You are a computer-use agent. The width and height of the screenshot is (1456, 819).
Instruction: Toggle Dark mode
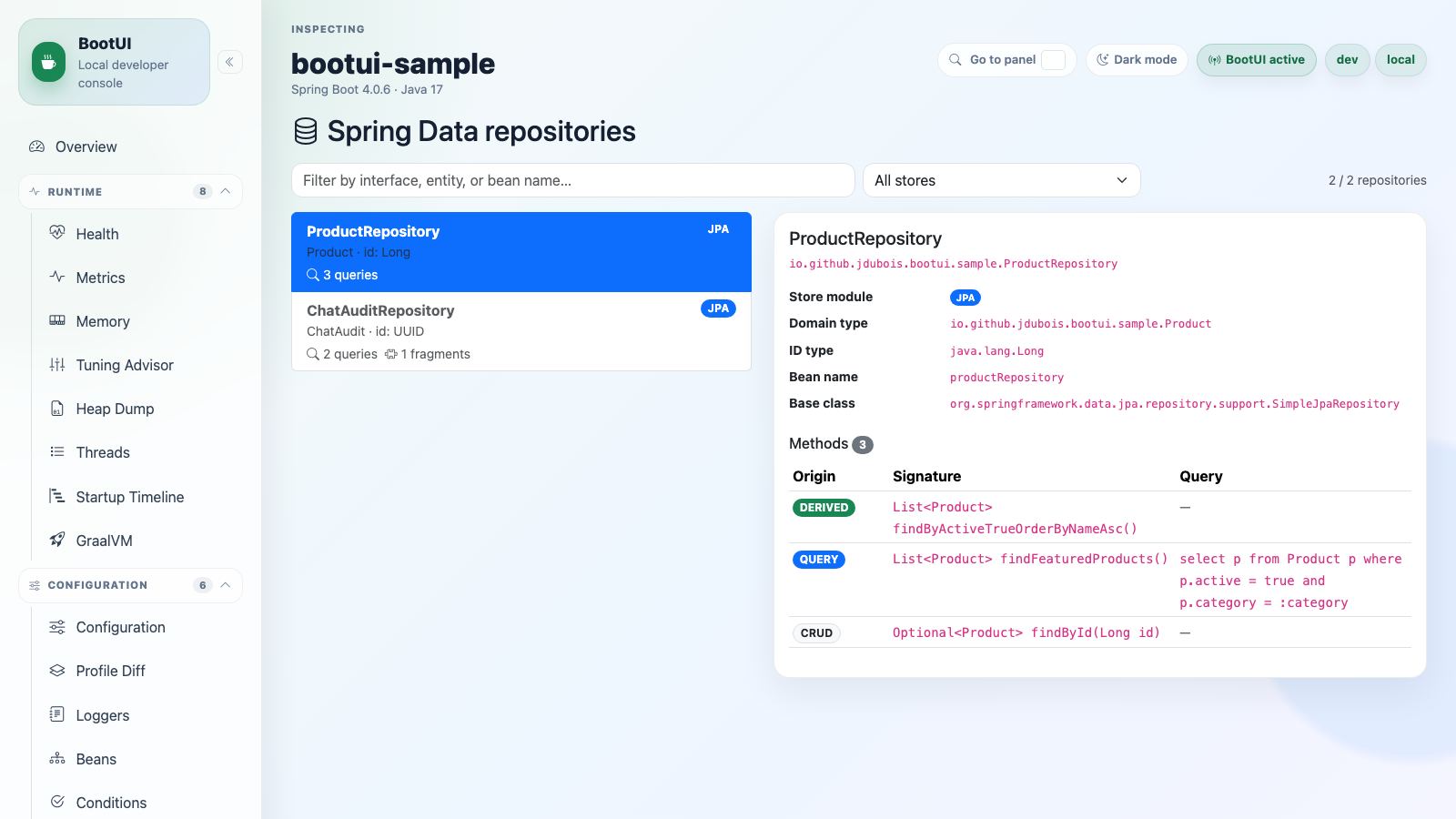click(x=1137, y=60)
